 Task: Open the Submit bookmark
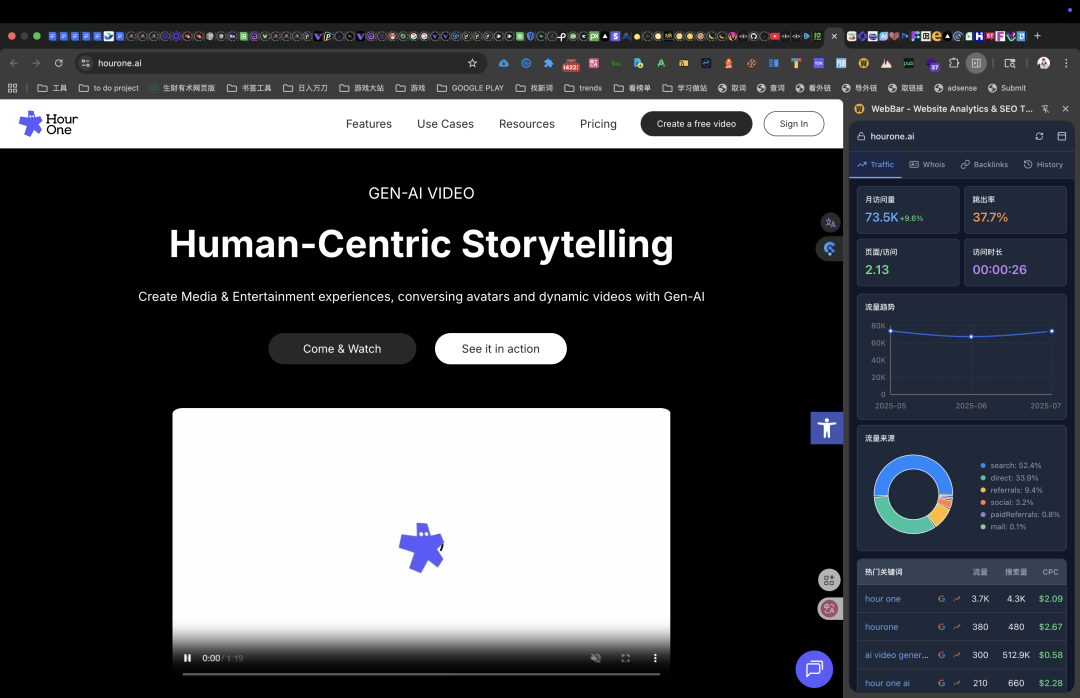pyautogui.click(x=1006, y=88)
